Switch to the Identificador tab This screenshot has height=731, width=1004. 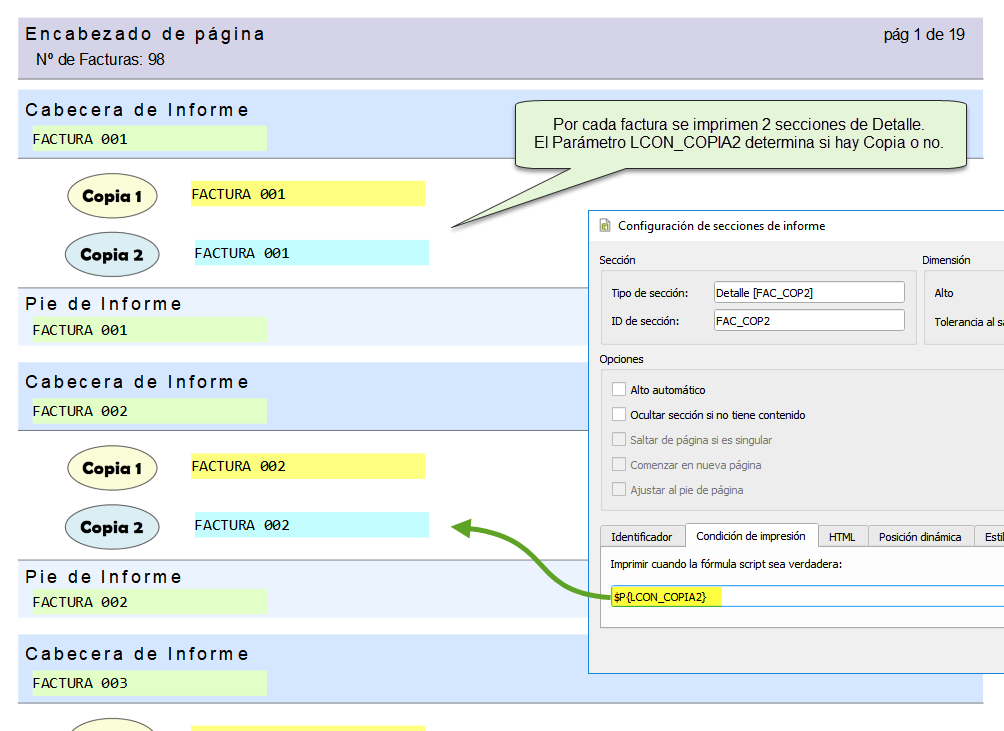[642, 537]
